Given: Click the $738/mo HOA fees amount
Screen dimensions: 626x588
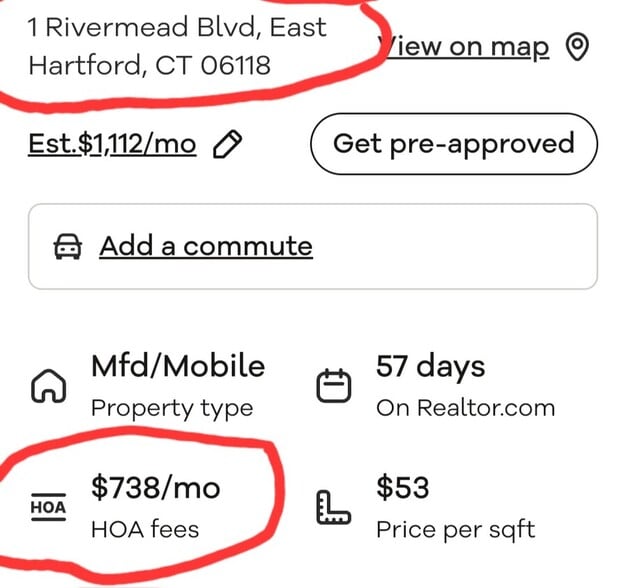Looking at the screenshot, I should pyautogui.click(x=155, y=488).
